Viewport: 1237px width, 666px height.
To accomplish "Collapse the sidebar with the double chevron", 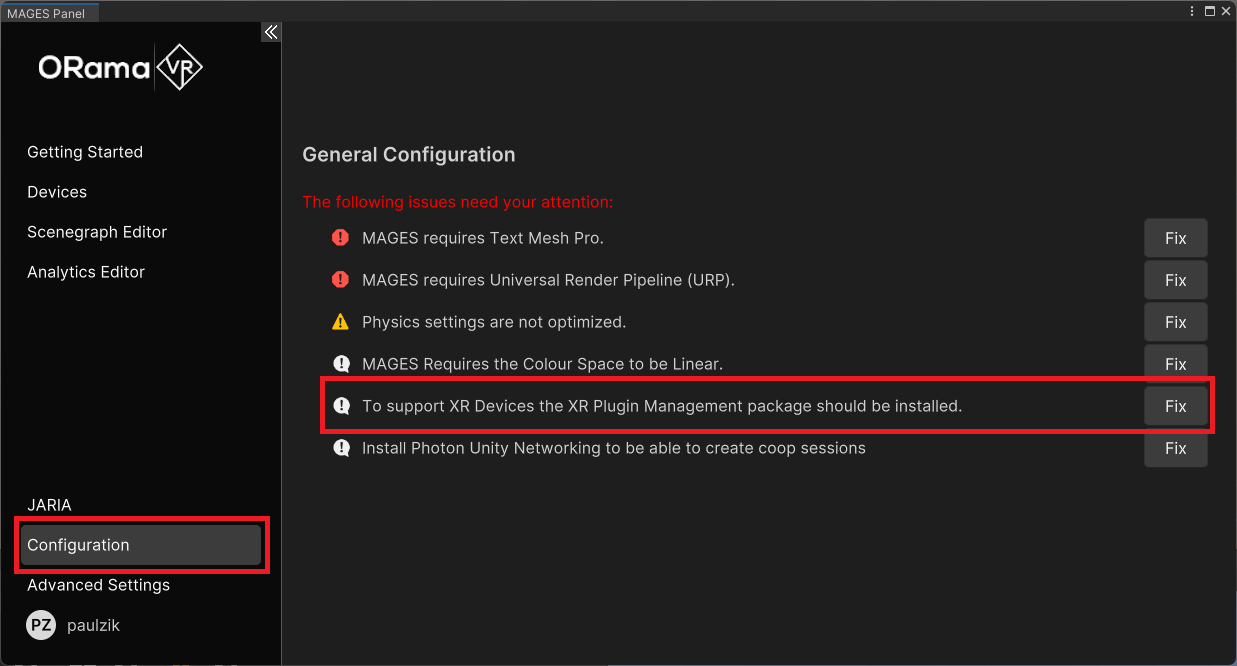I will (x=270, y=31).
